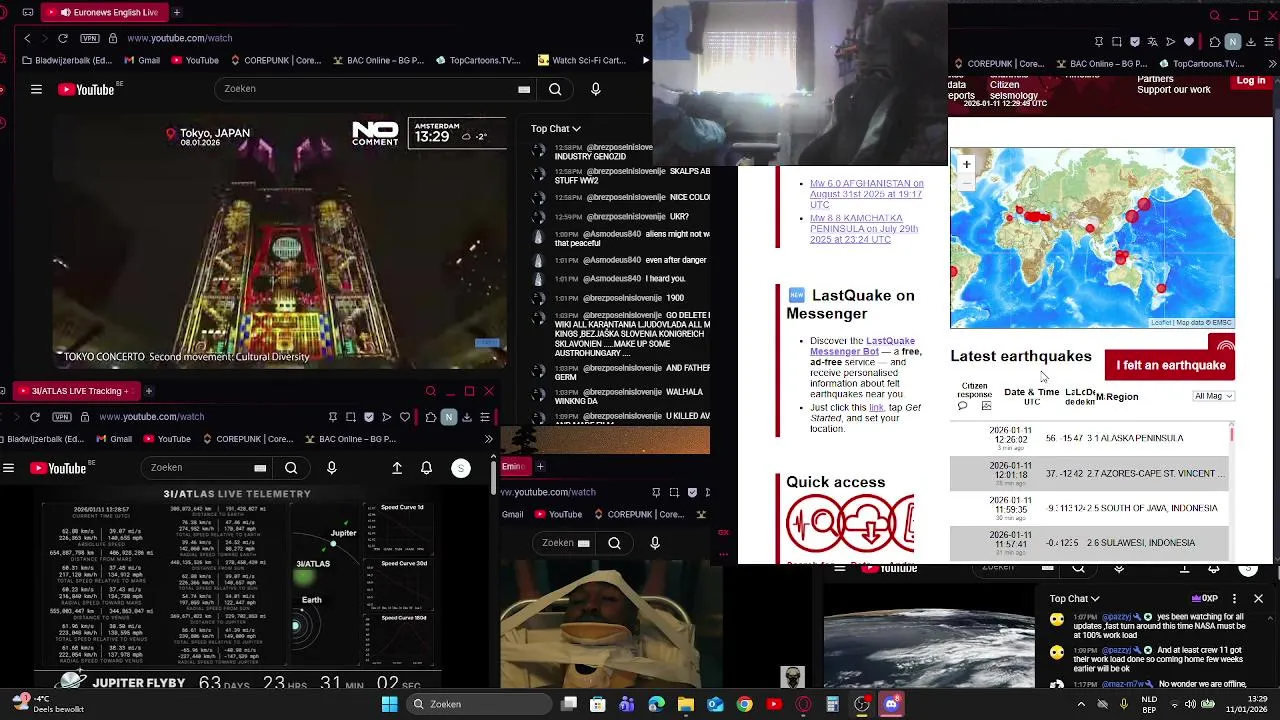1280x720 pixels.
Task: Toggle heart bookmark in earthquake window toolbar
Action: point(1189,42)
